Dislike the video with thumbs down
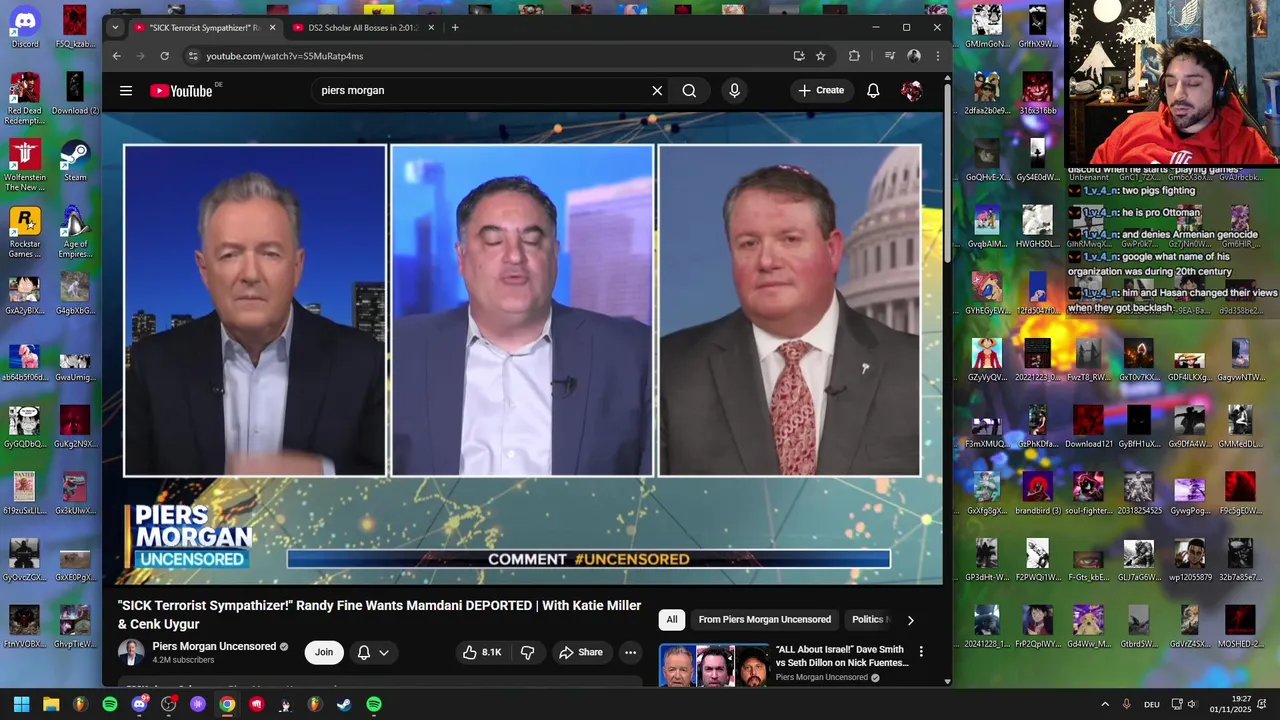 point(527,652)
